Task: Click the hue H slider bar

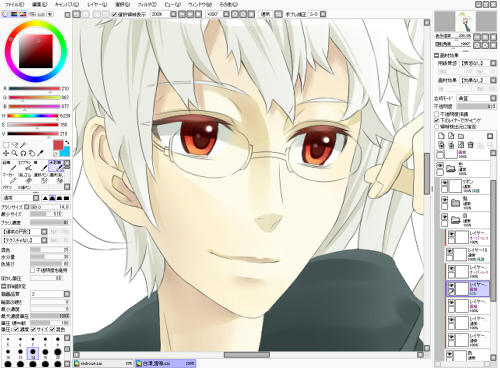Action: (x=33, y=116)
